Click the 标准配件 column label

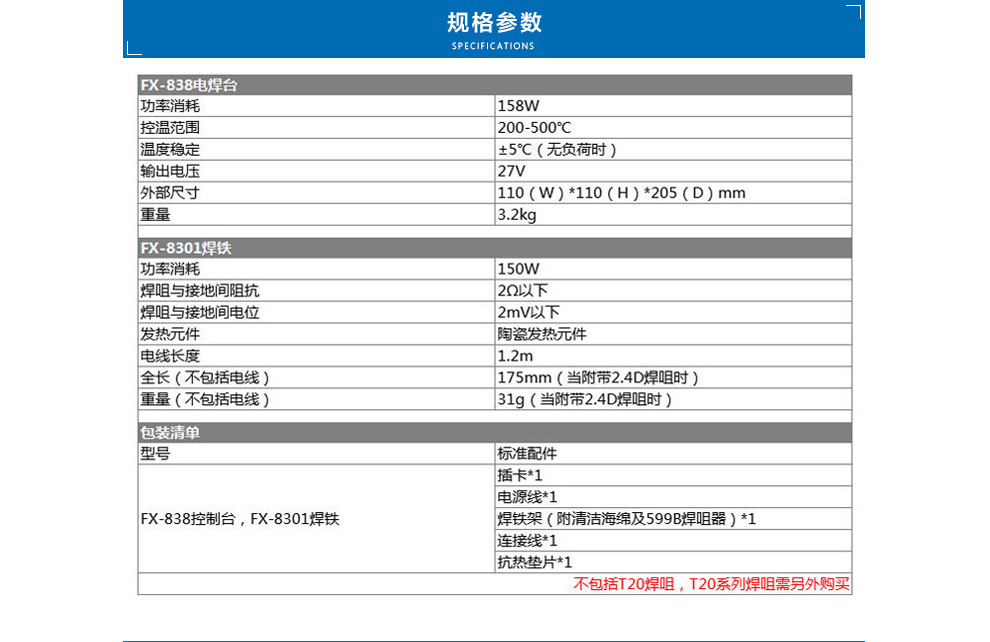[527, 453]
